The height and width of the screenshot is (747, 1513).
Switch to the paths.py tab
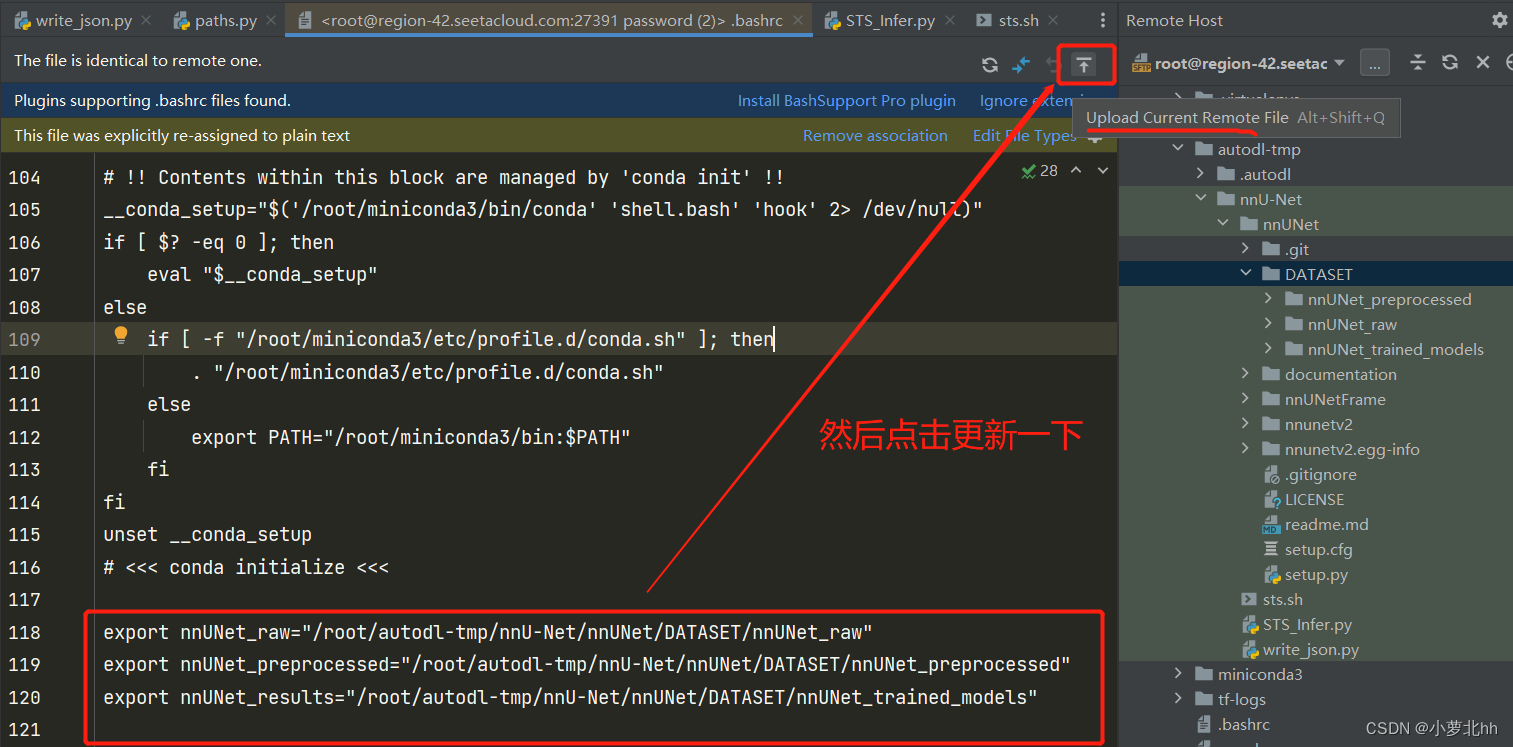(225, 20)
